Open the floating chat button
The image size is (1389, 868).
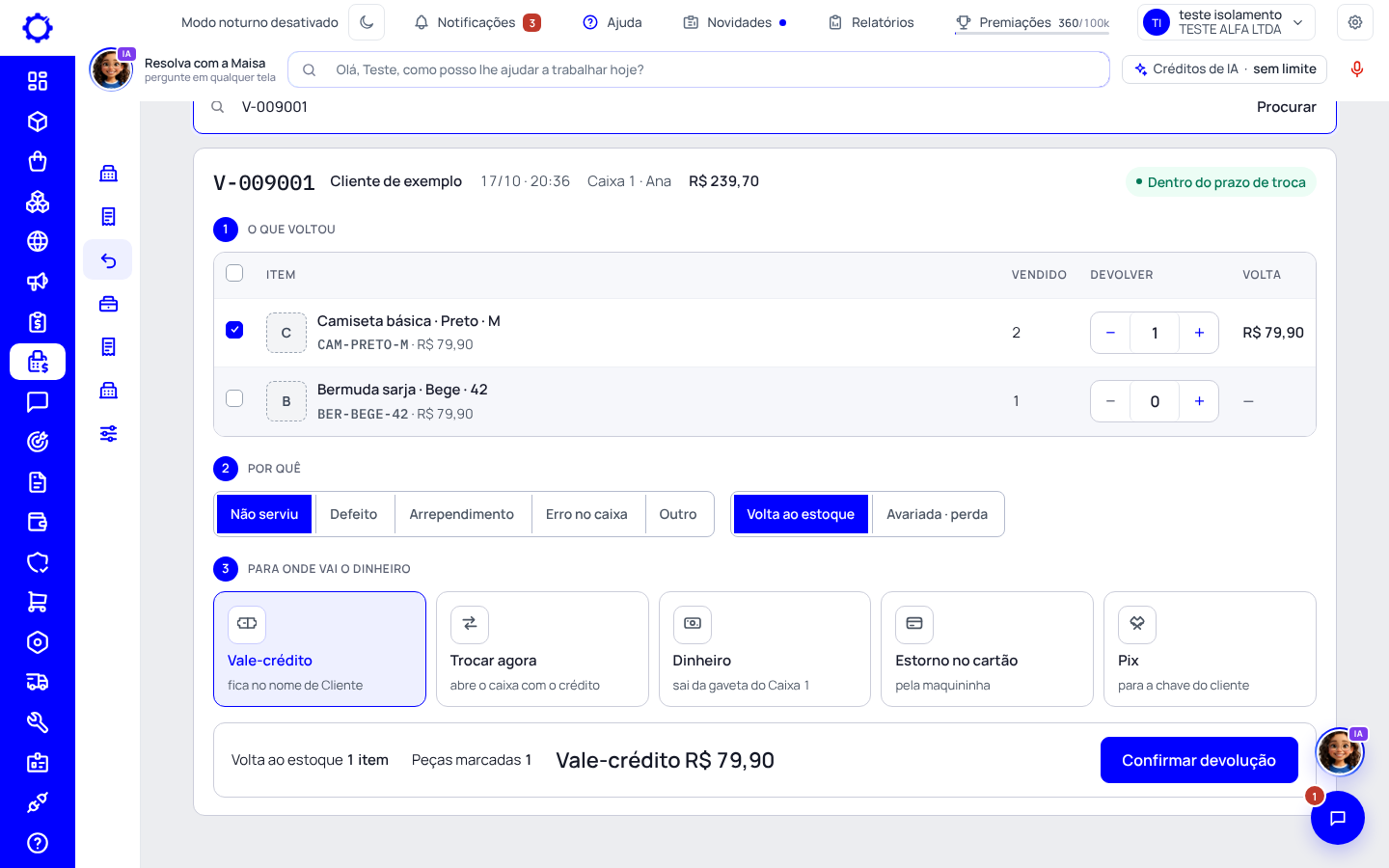pyautogui.click(x=1338, y=818)
